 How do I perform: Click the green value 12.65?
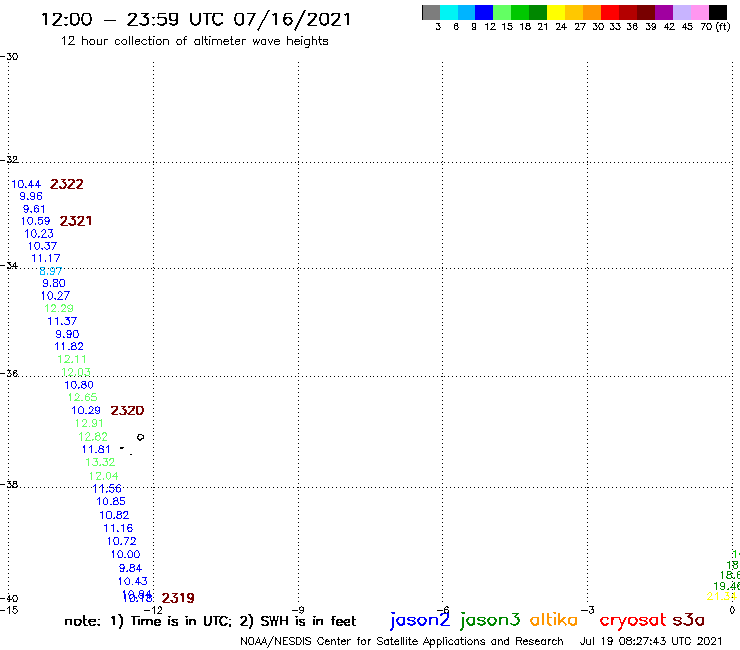(x=82, y=397)
